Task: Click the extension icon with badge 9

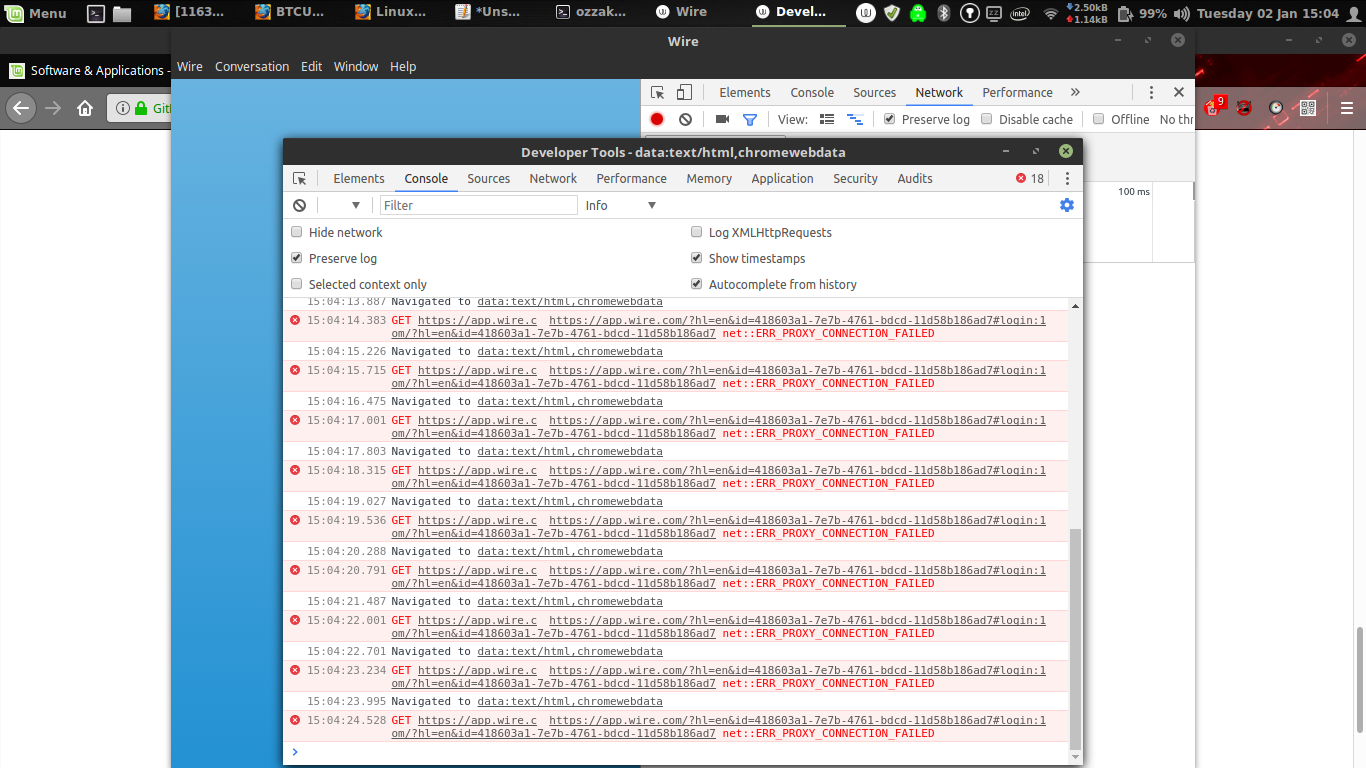Action: click(x=1214, y=106)
